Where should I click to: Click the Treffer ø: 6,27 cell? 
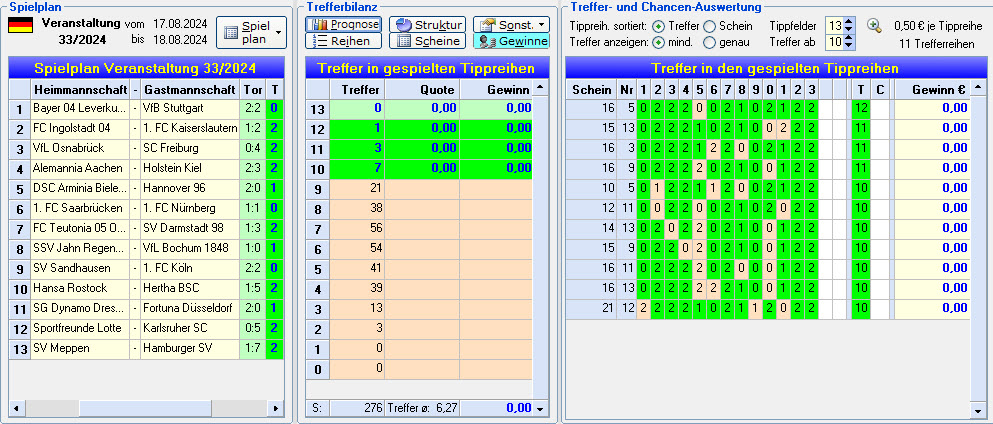click(x=422, y=408)
